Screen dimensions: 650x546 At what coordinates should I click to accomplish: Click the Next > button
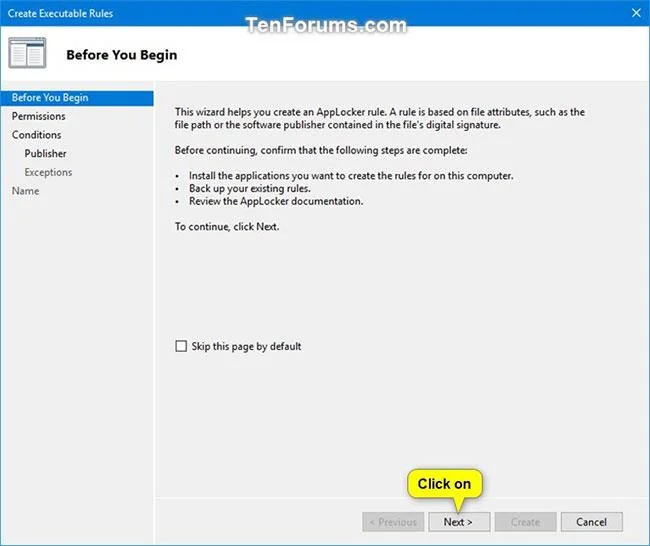click(459, 522)
